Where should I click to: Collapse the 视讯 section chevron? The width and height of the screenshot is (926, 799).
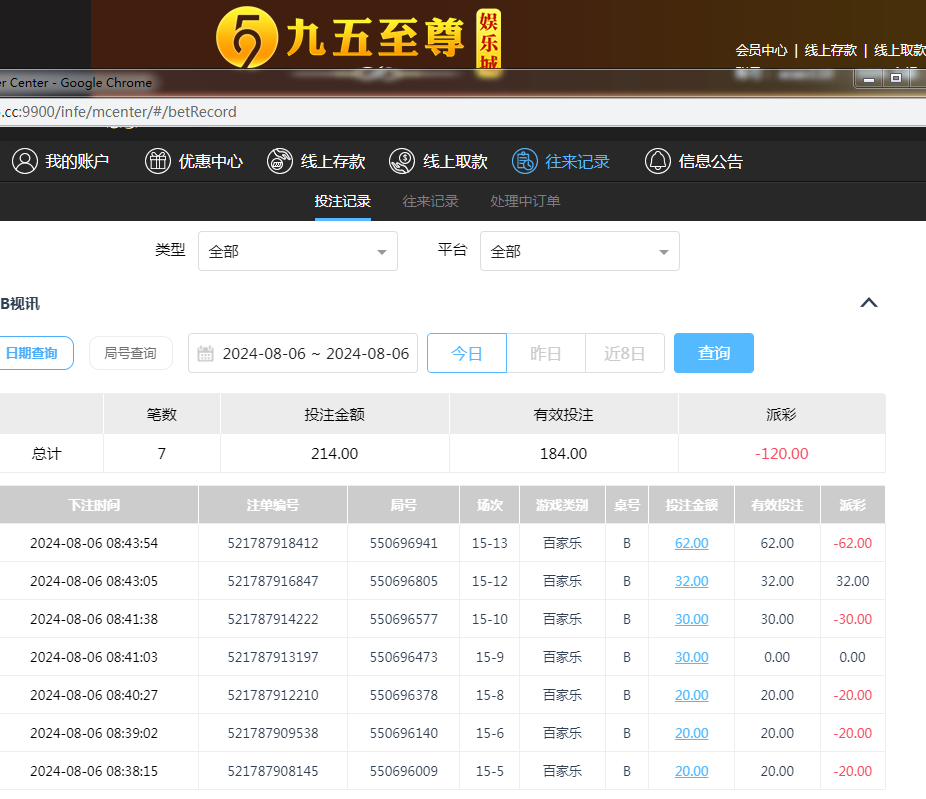coord(869,303)
